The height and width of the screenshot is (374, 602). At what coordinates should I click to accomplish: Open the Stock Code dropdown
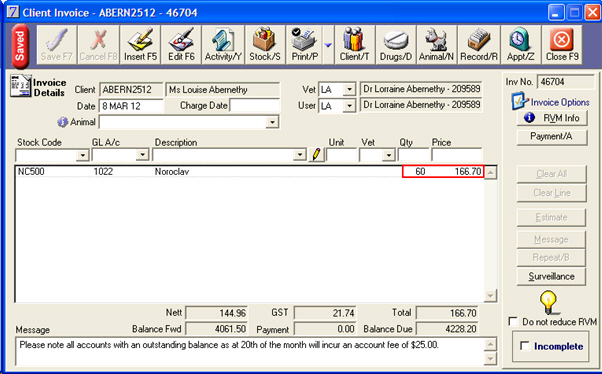tap(83, 155)
